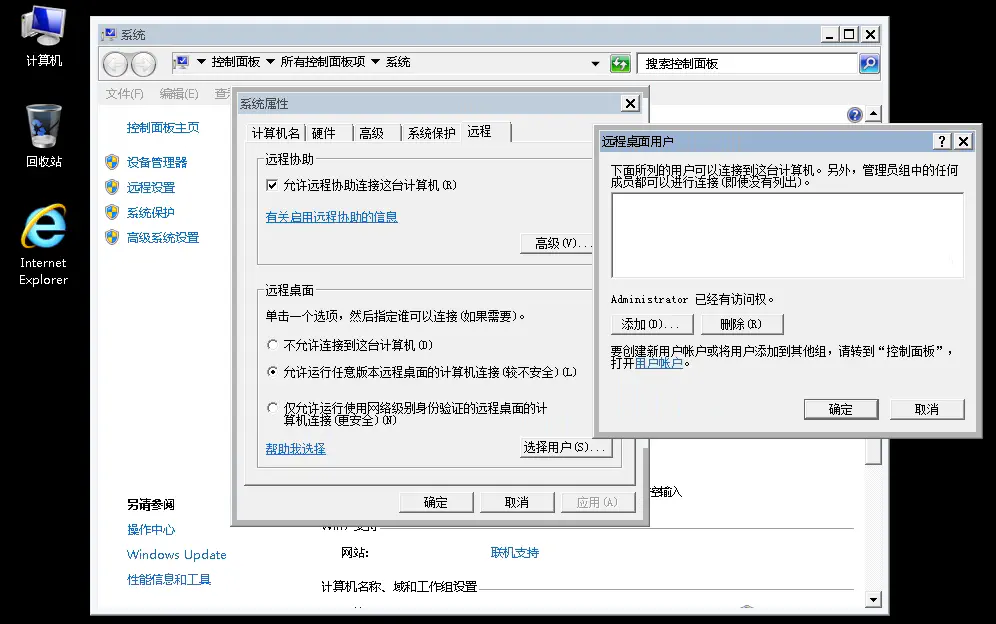996x624 pixels.
Task: Click the back navigation arrow
Action: 117,62
